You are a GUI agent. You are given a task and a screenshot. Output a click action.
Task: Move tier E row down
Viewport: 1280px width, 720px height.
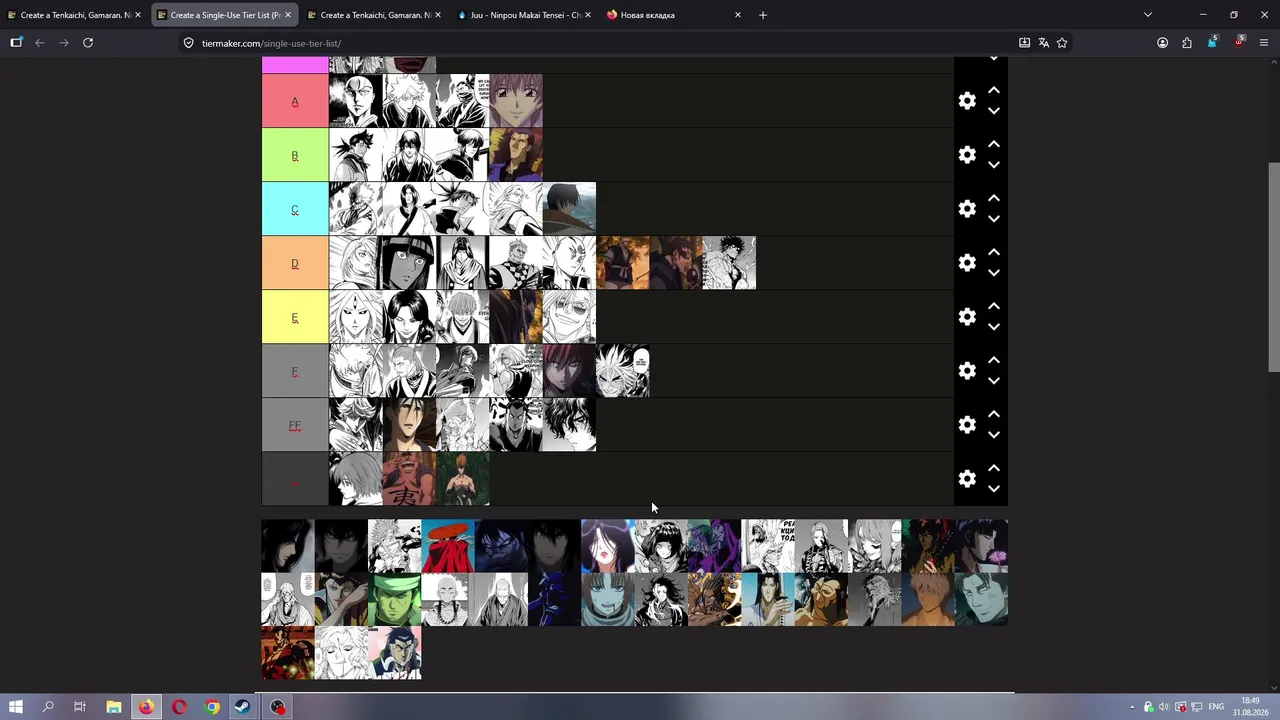pyautogui.click(x=994, y=327)
